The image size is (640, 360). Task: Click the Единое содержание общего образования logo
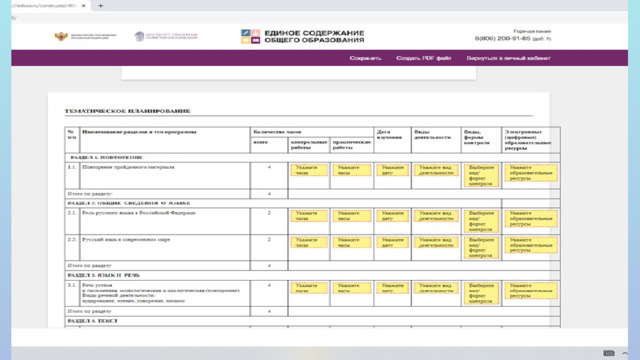(302, 36)
